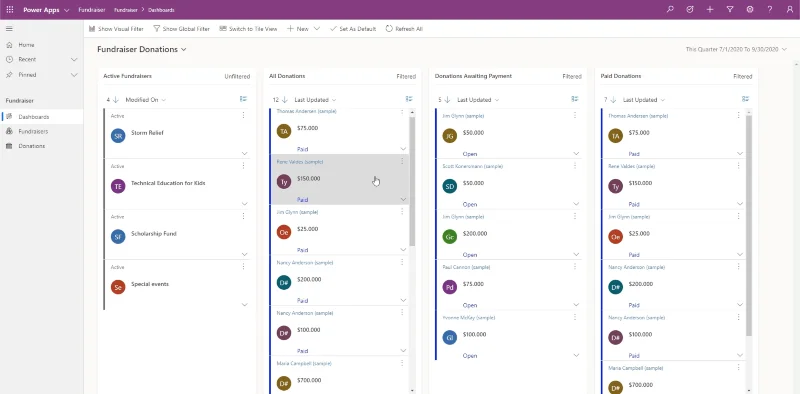This screenshot has height=394, width=800.
Task: Open Scott Konersmann (sample) donor link
Action: pos(472,166)
